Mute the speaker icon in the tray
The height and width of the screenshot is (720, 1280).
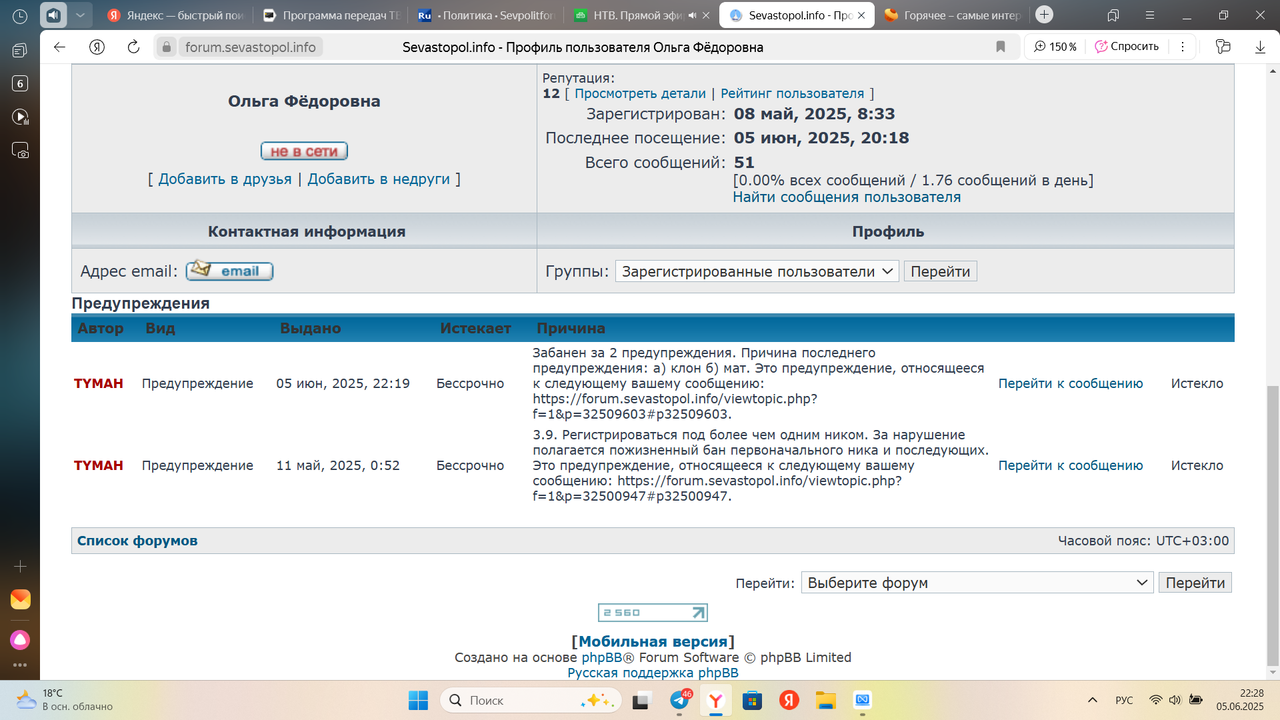point(1175,701)
